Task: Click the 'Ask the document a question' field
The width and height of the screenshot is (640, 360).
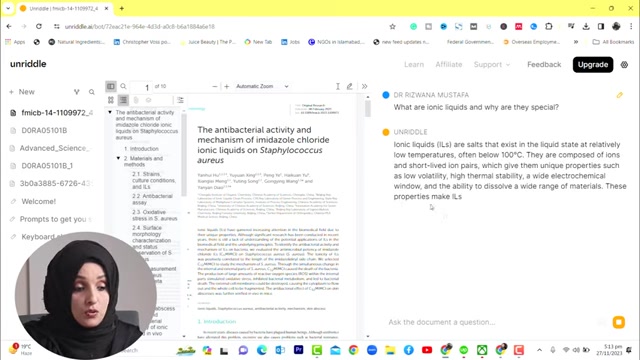Action: [494, 322]
